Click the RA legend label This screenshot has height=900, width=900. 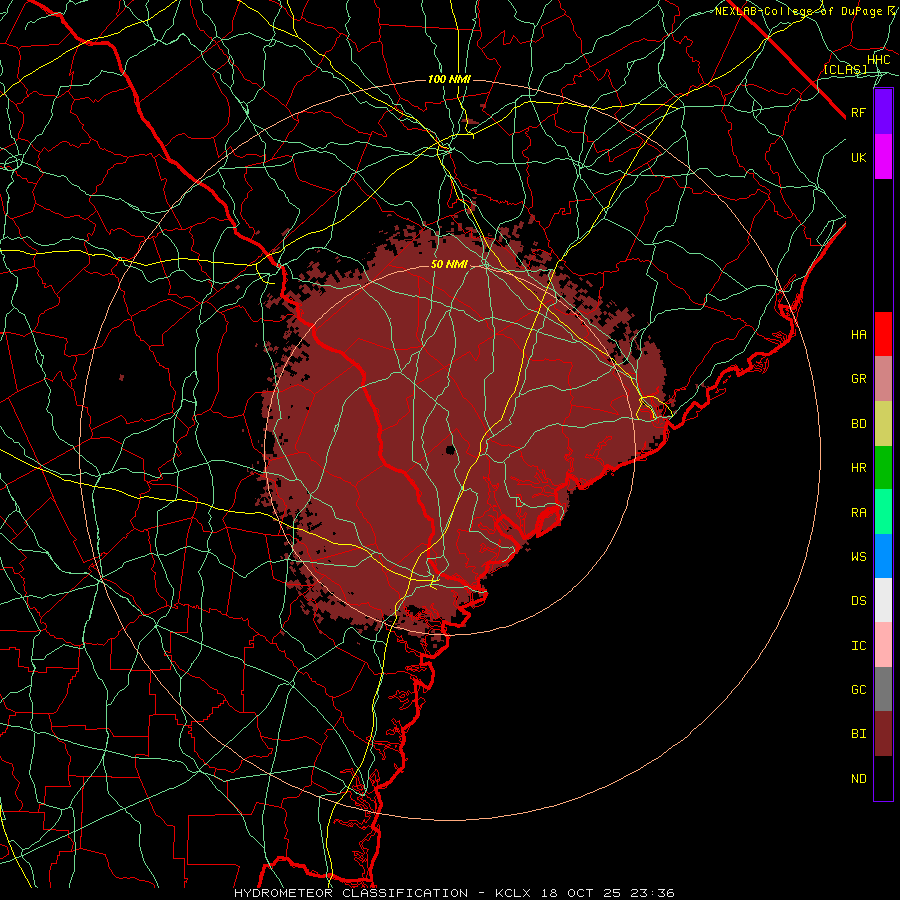point(859,513)
